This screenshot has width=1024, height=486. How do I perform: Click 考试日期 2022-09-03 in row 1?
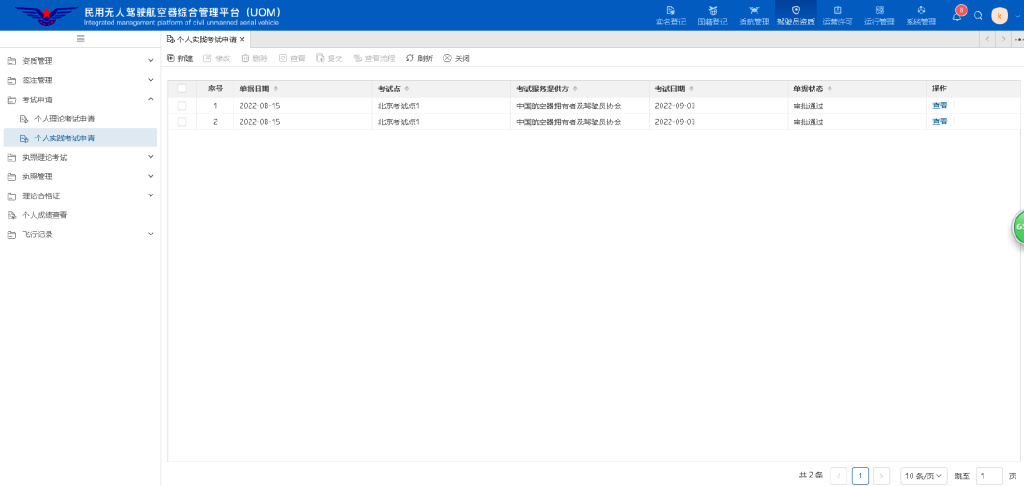[675, 105]
